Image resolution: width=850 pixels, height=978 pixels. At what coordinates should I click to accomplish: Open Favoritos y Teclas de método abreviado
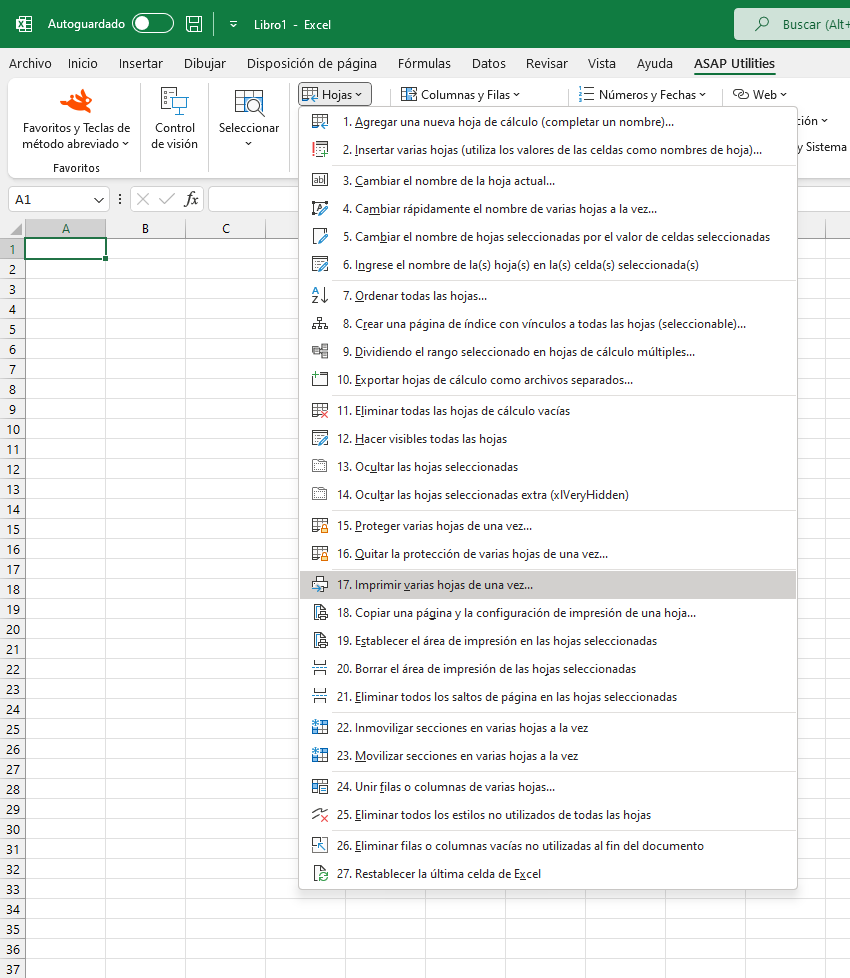pos(76,120)
